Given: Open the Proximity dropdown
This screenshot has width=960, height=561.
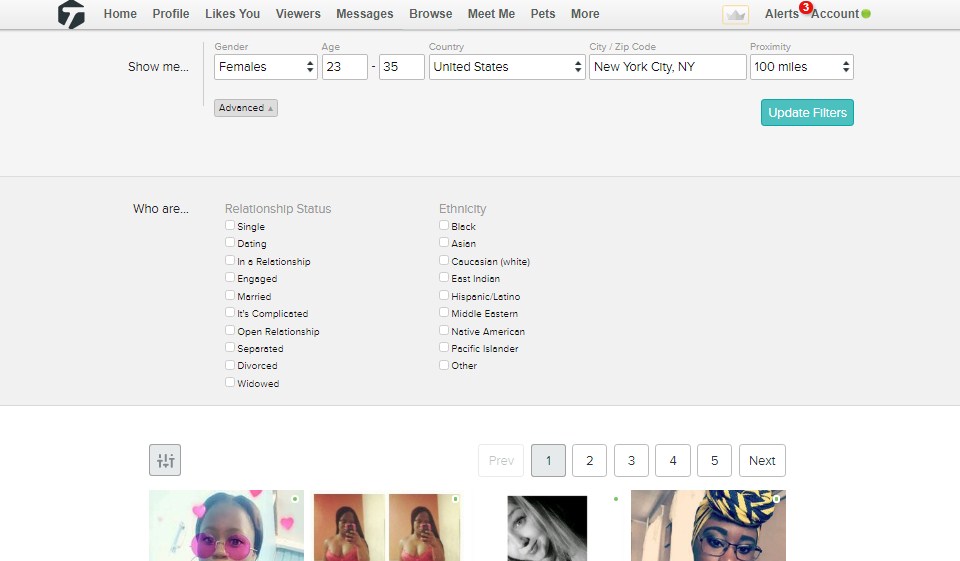Looking at the screenshot, I should tap(802, 67).
